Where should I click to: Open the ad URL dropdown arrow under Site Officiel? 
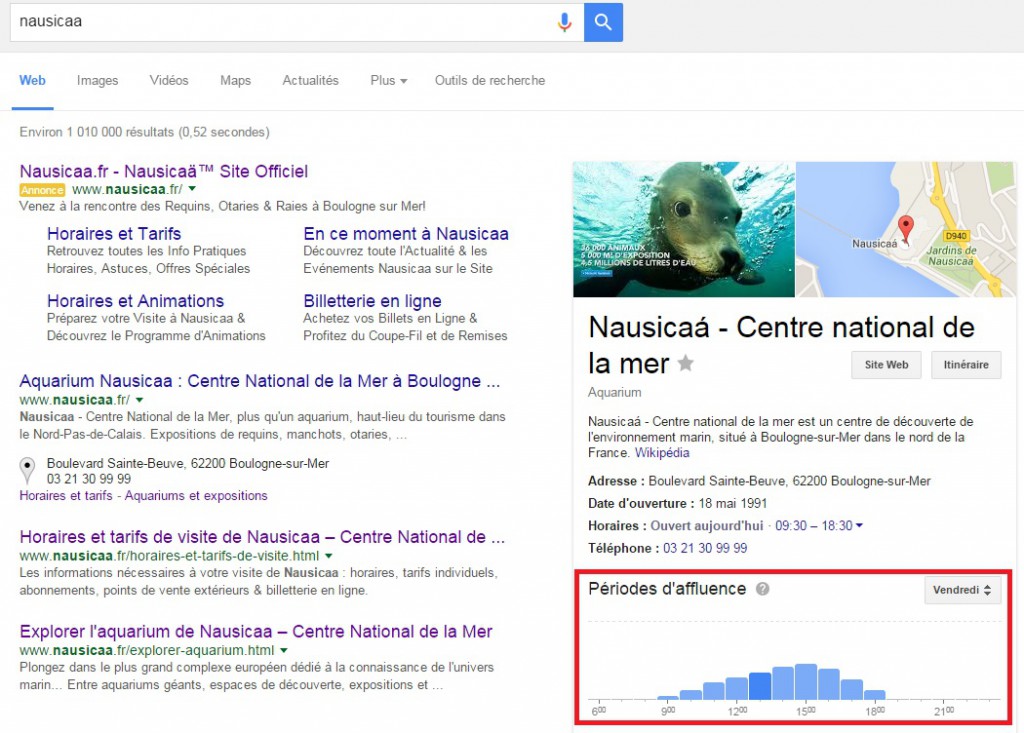(x=192, y=189)
